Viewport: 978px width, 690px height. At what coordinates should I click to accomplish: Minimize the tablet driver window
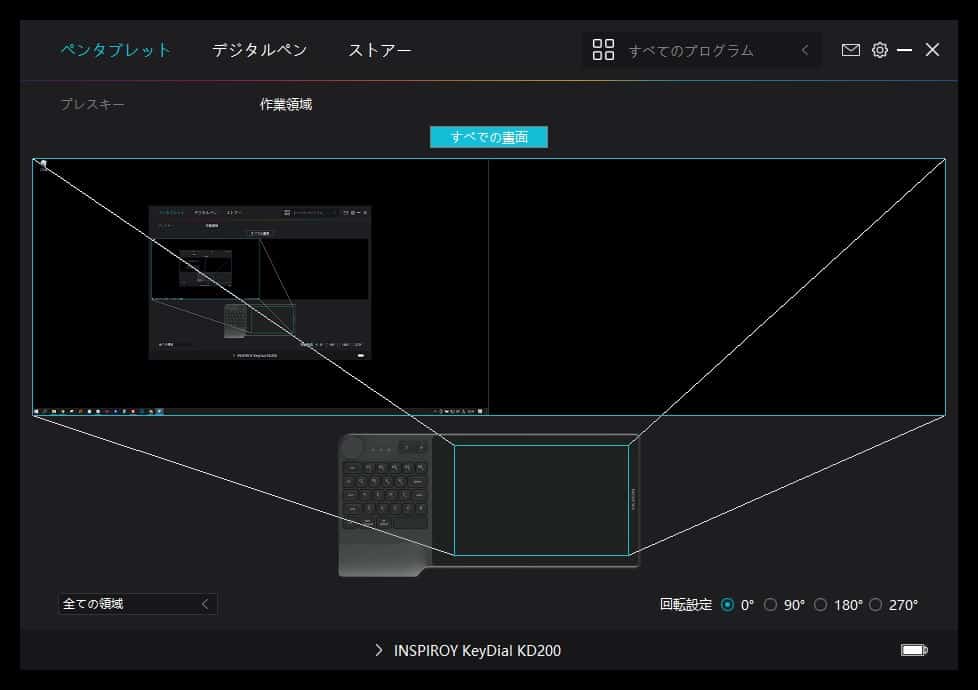(x=904, y=50)
